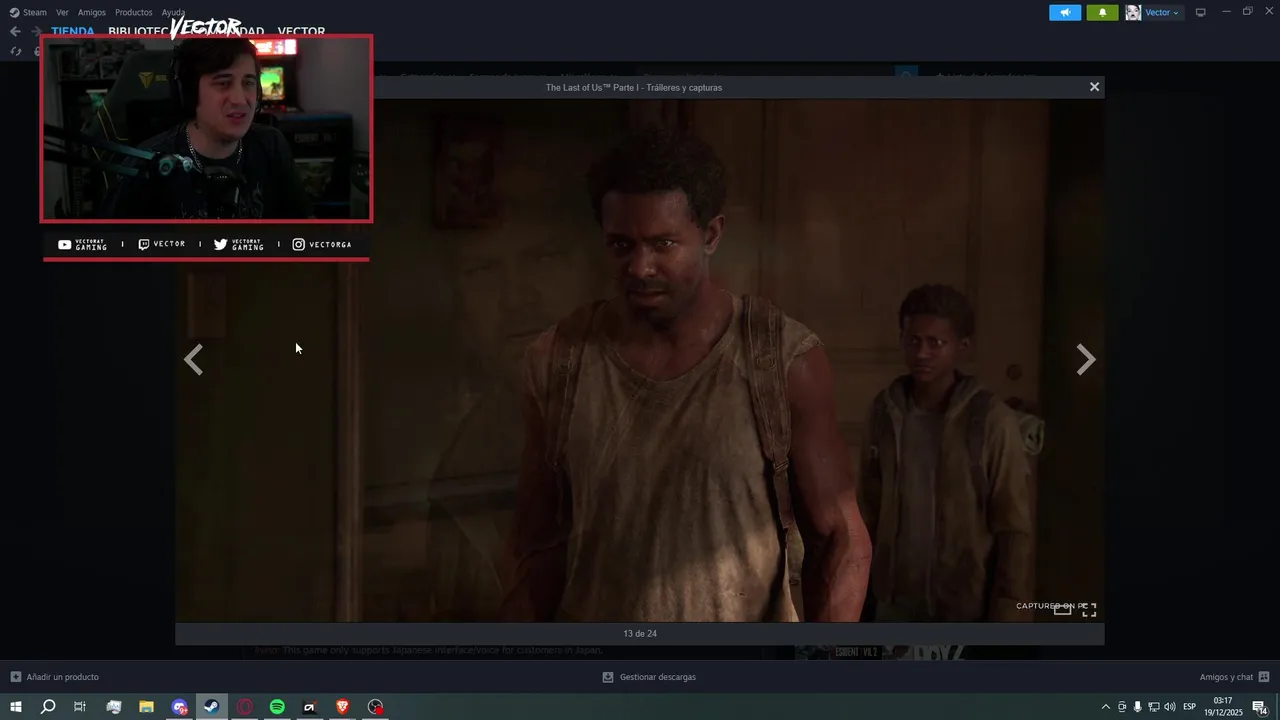Open Task View on the taskbar
The height and width of the screenshot is (720, 1280).
(x=80, y=707)
